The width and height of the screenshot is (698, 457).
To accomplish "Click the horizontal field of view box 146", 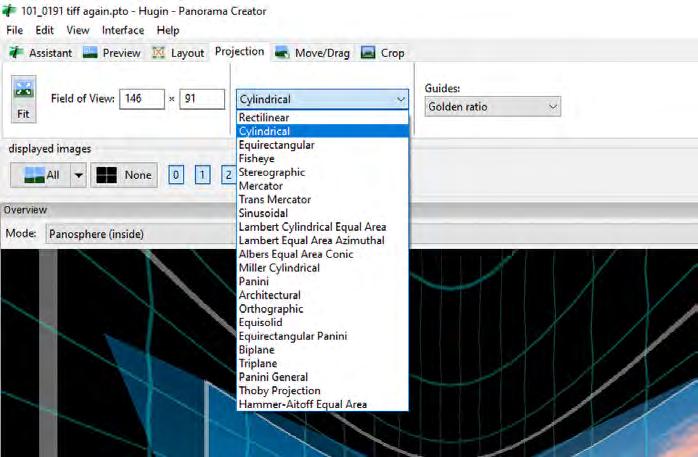I will [142, 99].
